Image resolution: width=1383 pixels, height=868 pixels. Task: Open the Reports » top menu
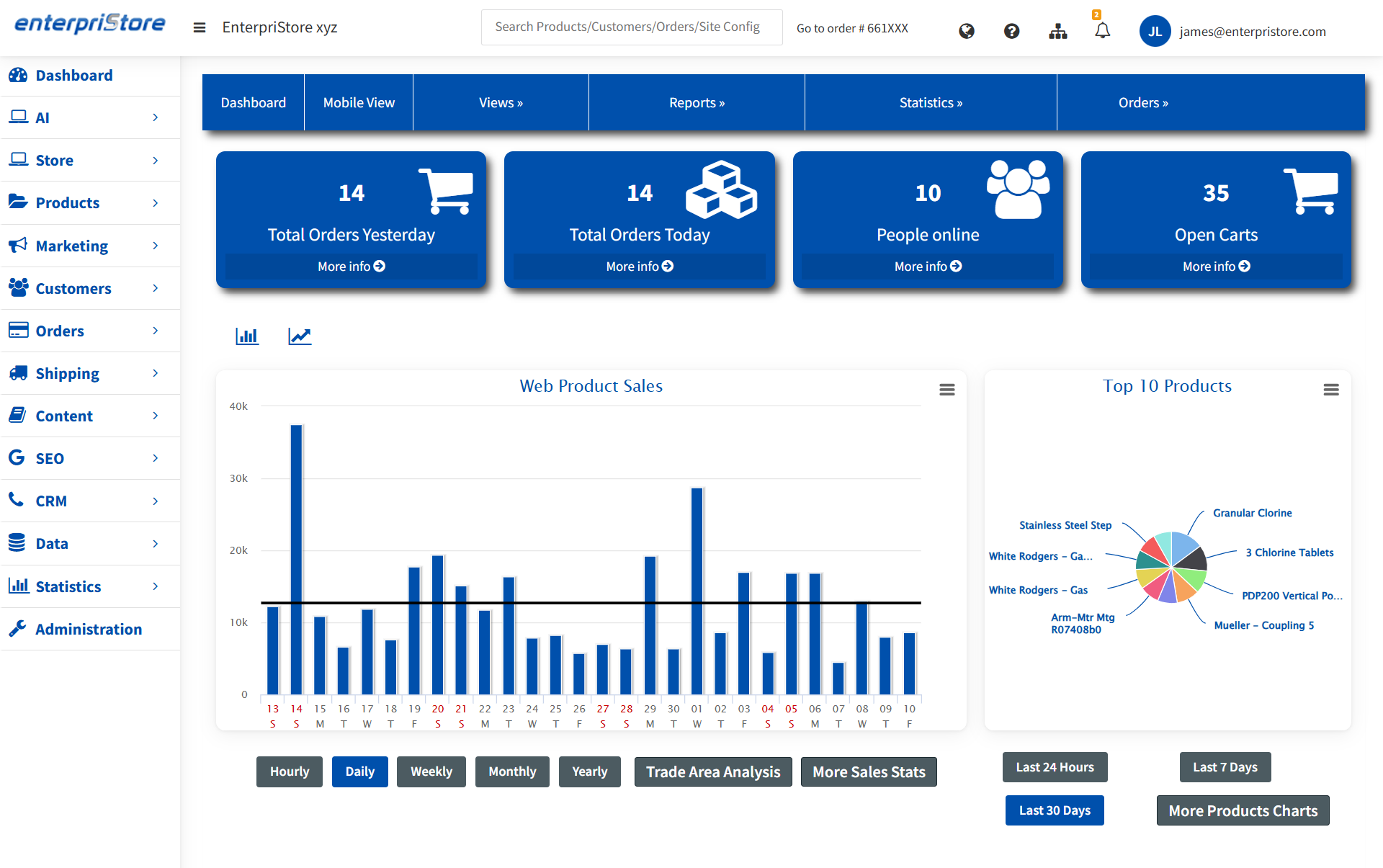click(x=697, y=102)
